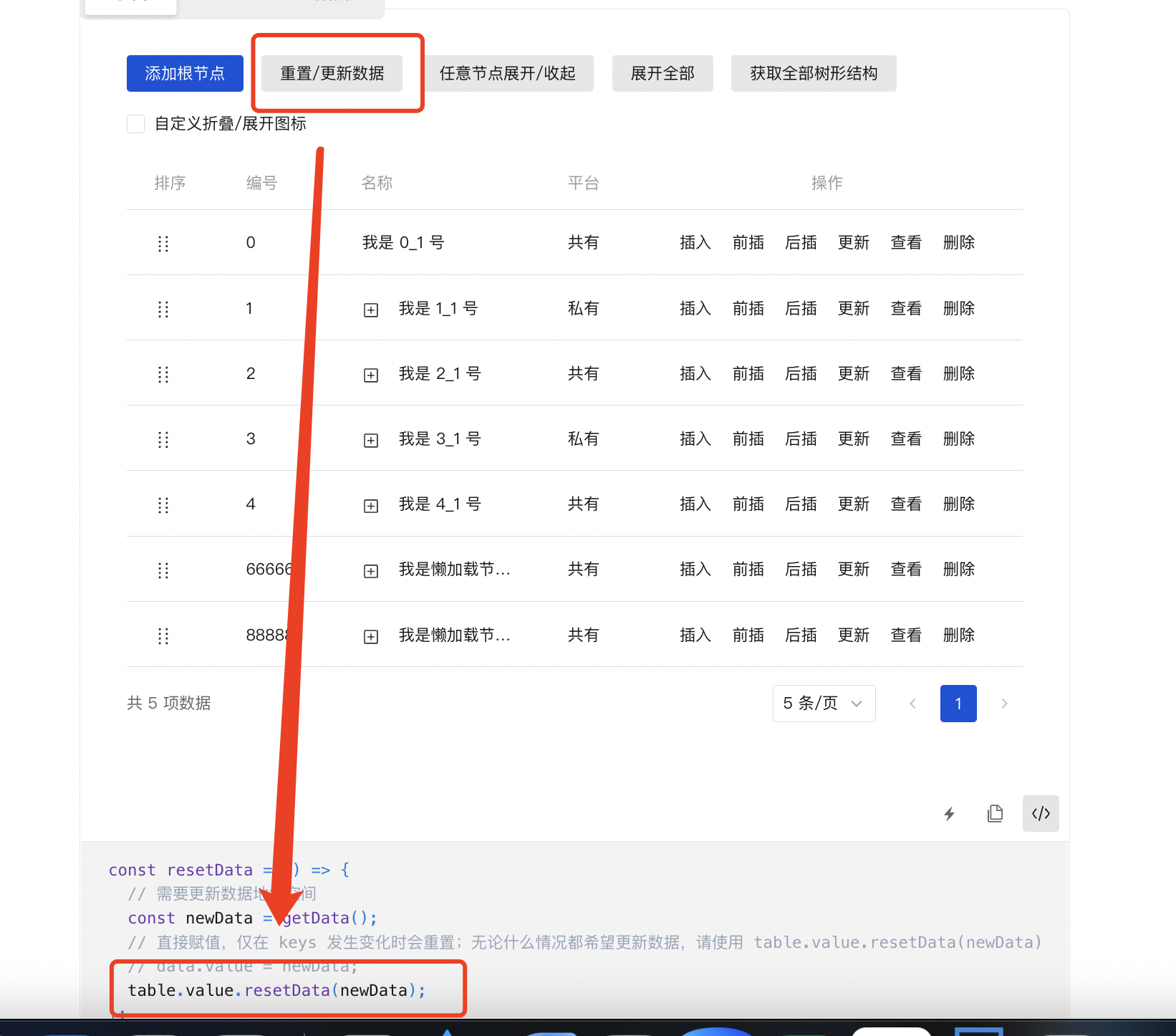Toggle the </> code view icon

point(1040,813)
